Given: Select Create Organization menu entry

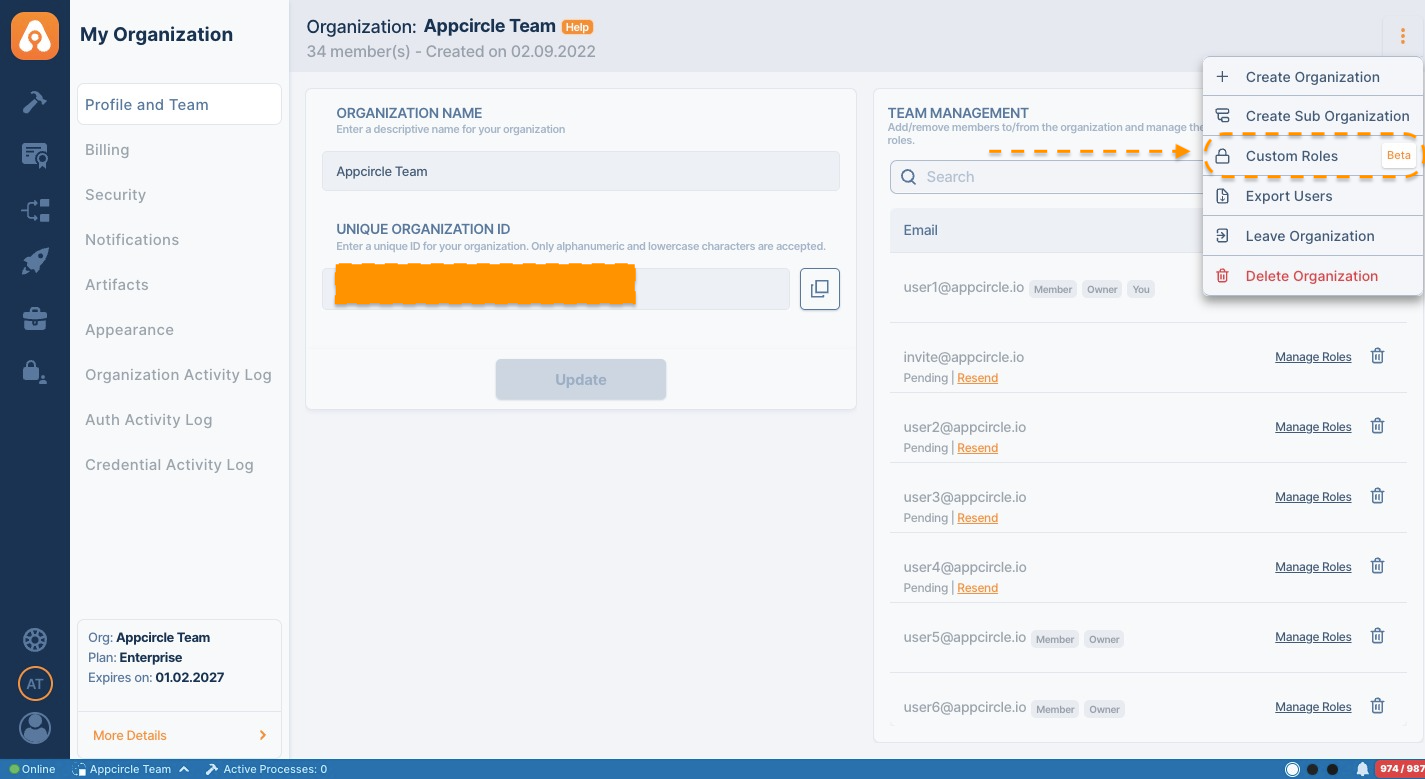Looking at the screenshot, I should (x=1312, y=77).
